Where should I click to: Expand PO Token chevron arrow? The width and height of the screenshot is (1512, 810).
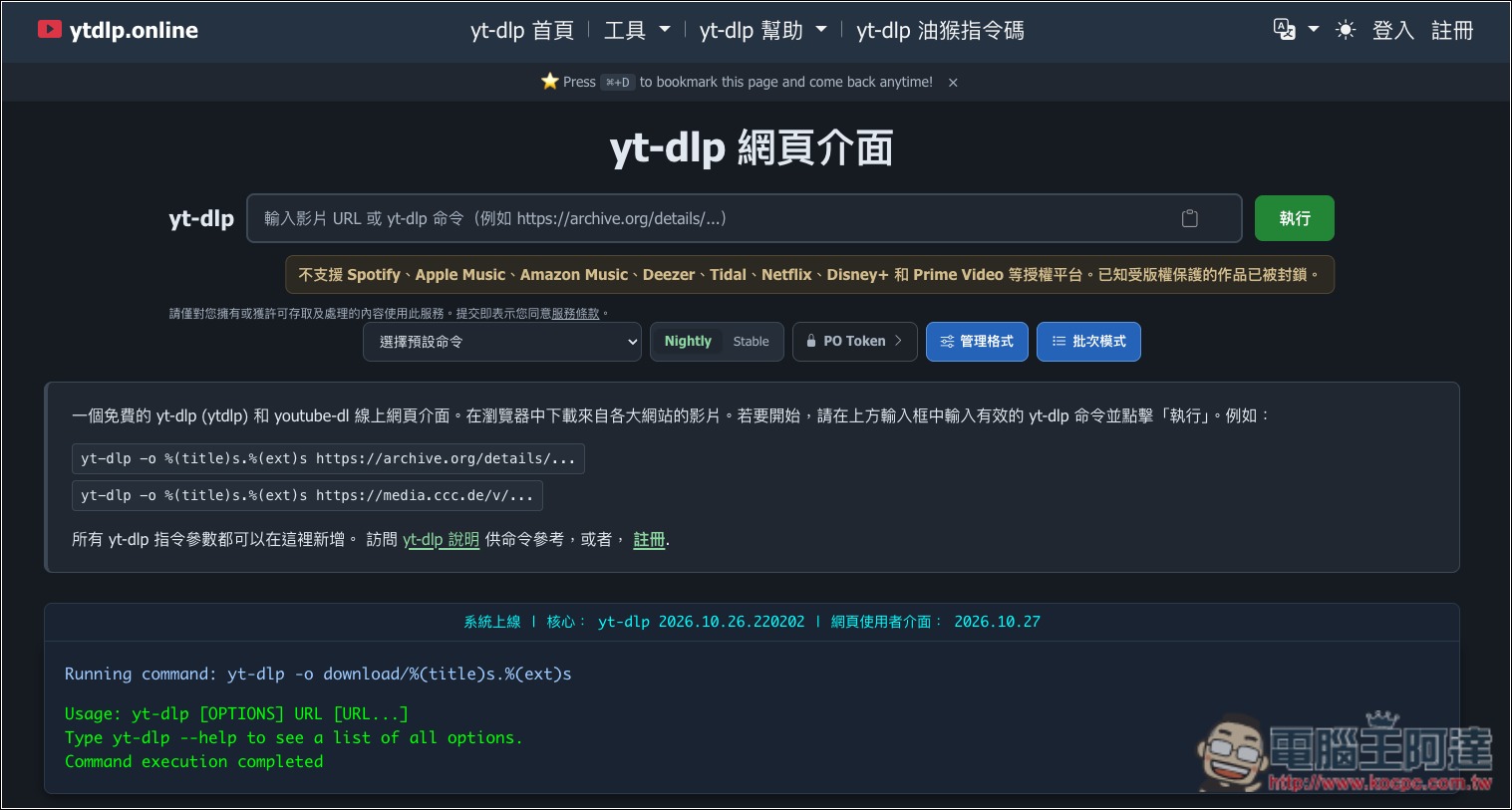898,341
